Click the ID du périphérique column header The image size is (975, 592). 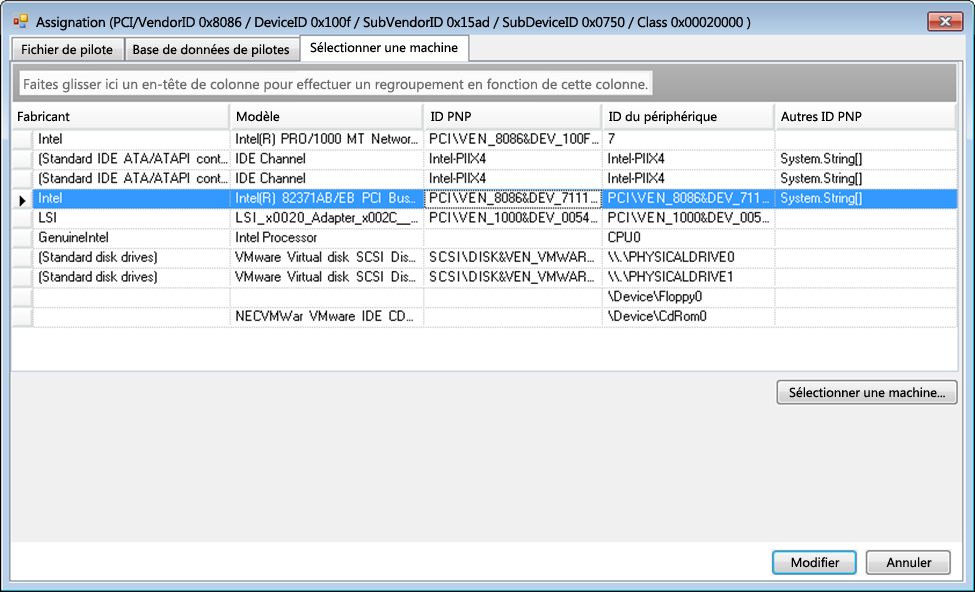pos(687,117)
